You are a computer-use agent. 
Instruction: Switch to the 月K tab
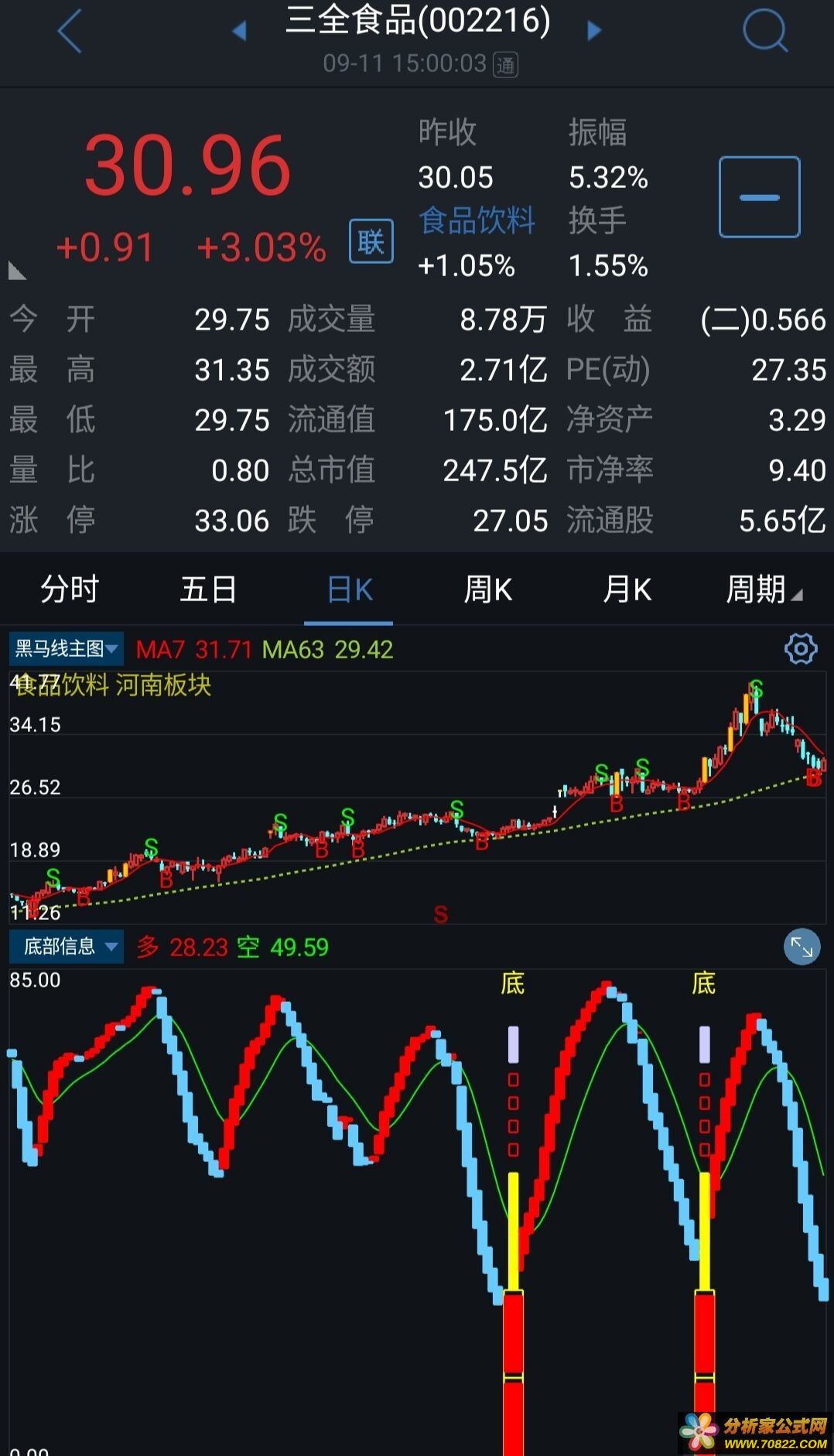627,590
